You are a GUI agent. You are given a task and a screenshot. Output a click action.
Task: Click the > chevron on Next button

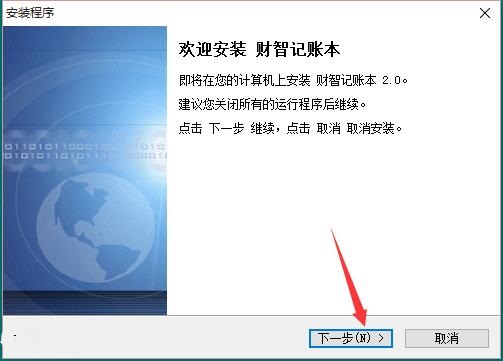click(381, 338)
